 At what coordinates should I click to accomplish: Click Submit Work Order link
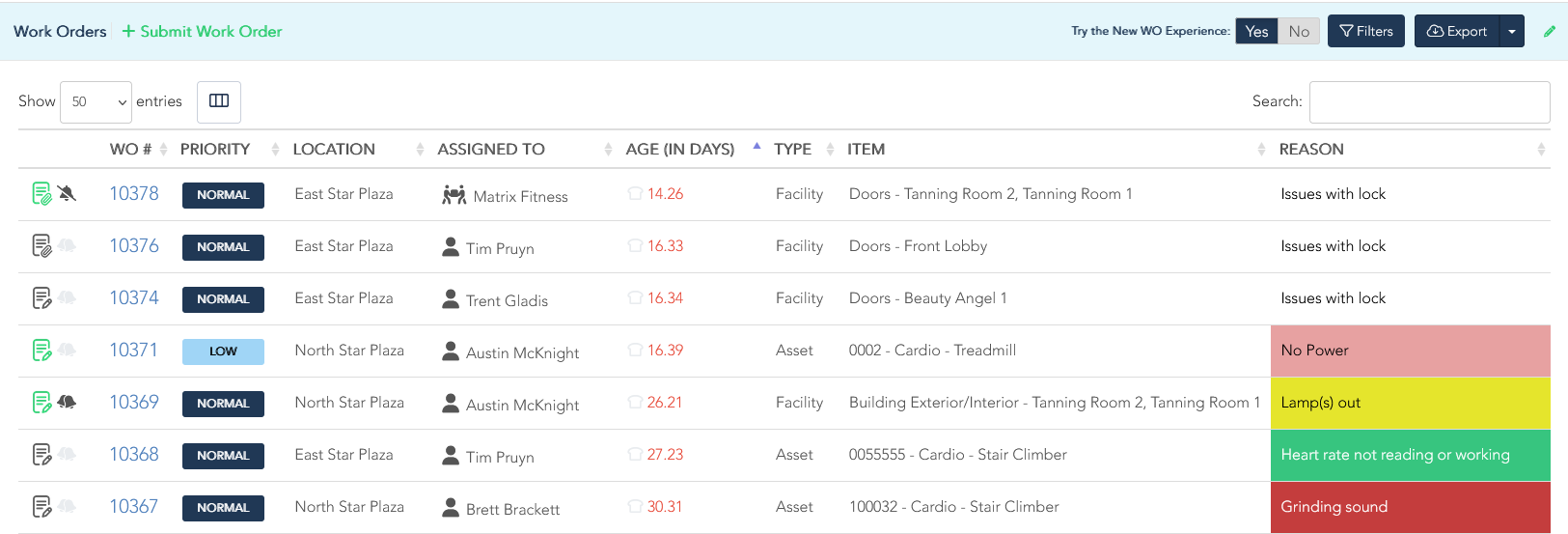(202, 31)
